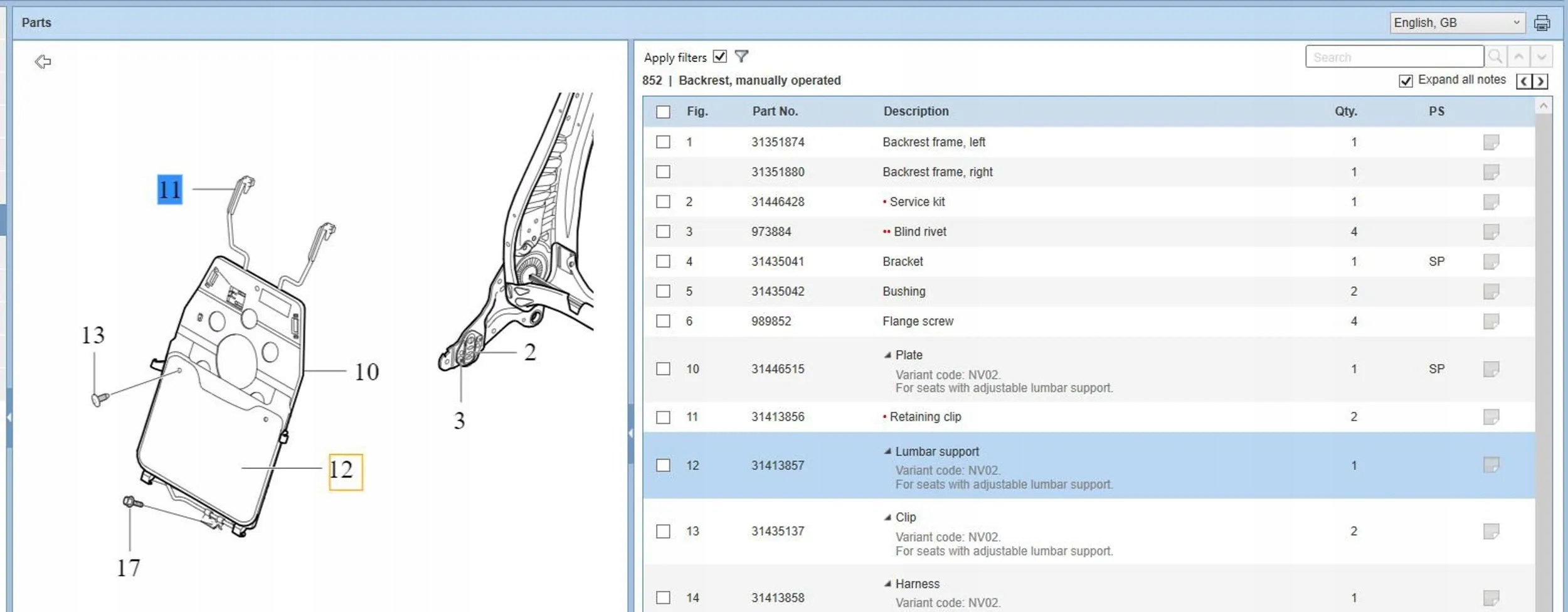The image size is (1568, 612).
Task: Jump to the next search result
Action: coord(1542,57)
